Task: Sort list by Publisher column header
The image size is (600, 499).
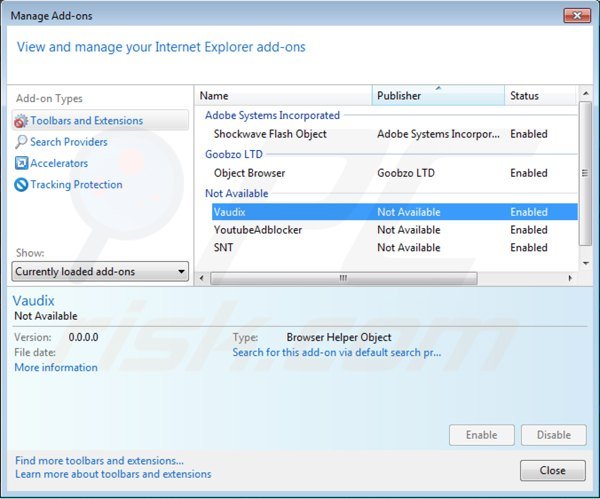Action: [438, 96]
